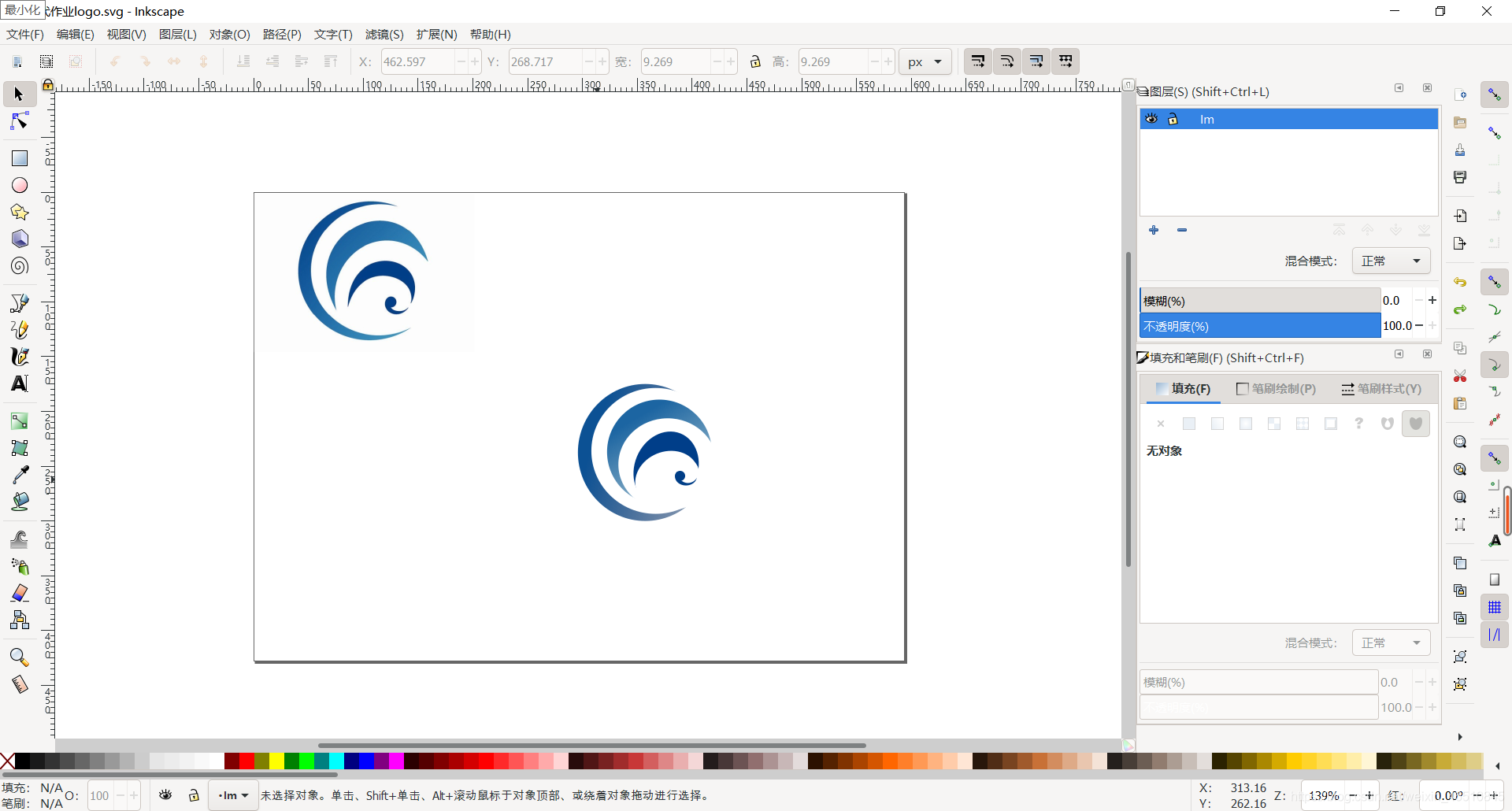This screenshot has width=1512, height=811.
Task: Toggle move patterns with object
Action: (1065, 61)
